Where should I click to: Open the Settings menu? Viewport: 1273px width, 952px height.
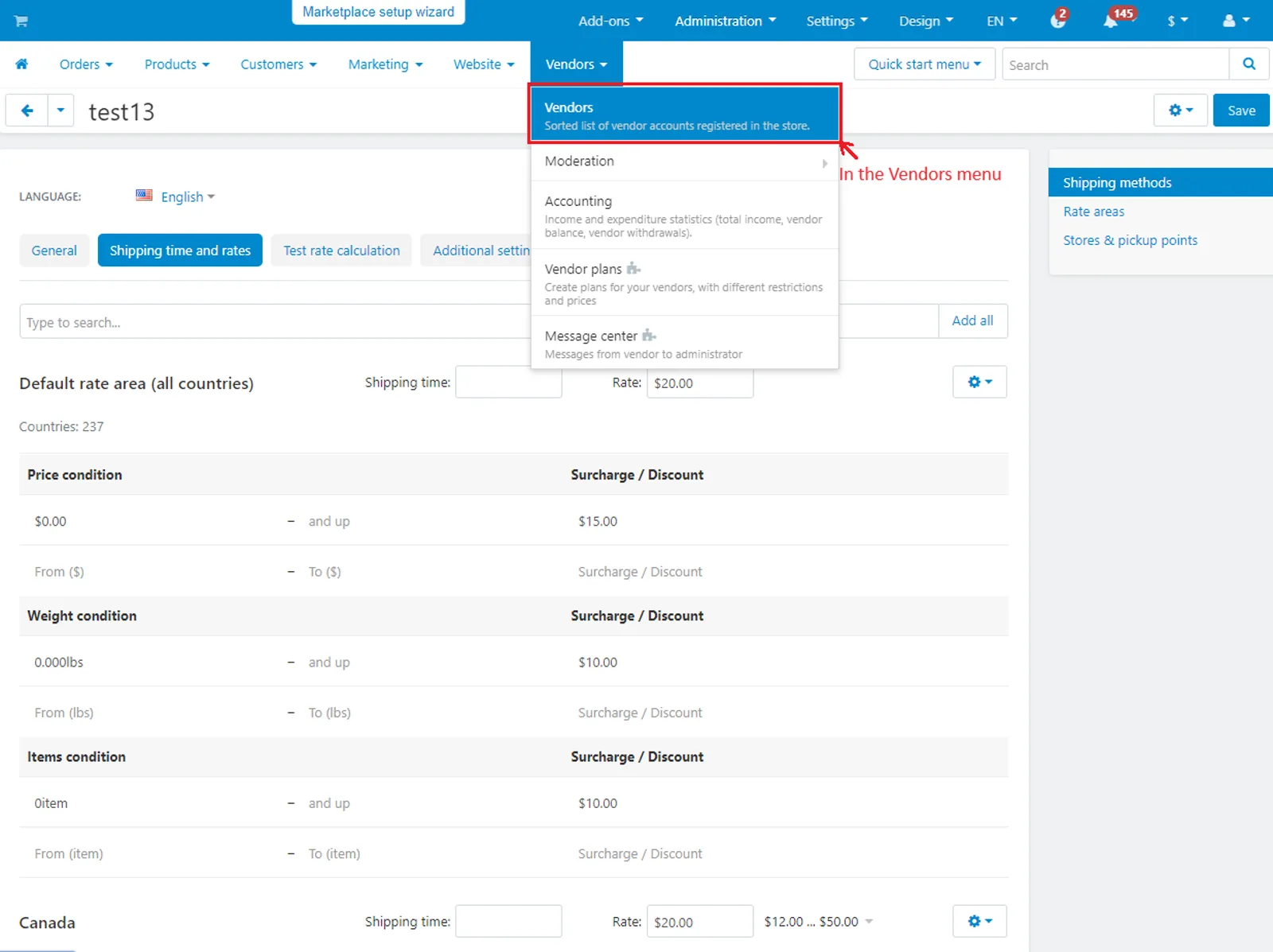coord(837,21)
